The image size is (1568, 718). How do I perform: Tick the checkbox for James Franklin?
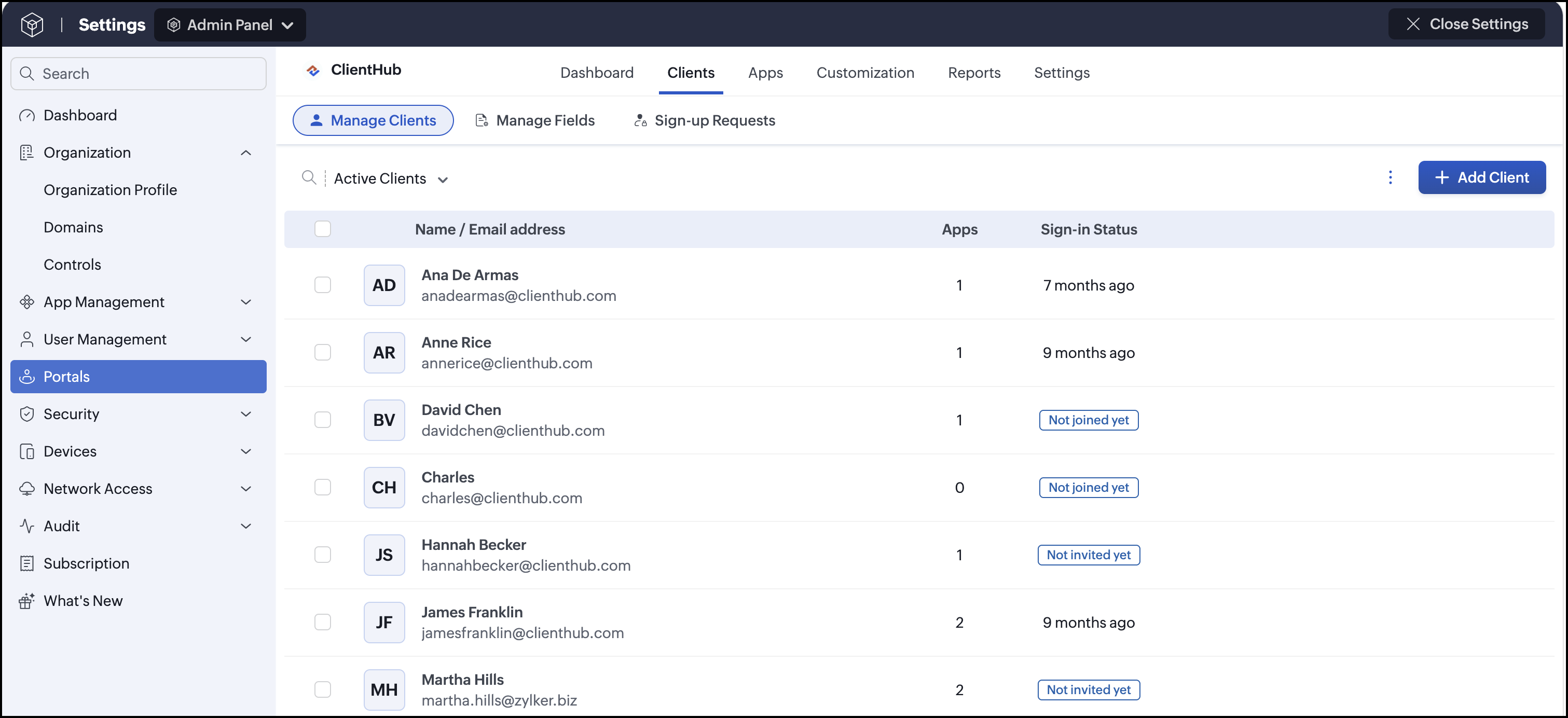click(323, 623)
